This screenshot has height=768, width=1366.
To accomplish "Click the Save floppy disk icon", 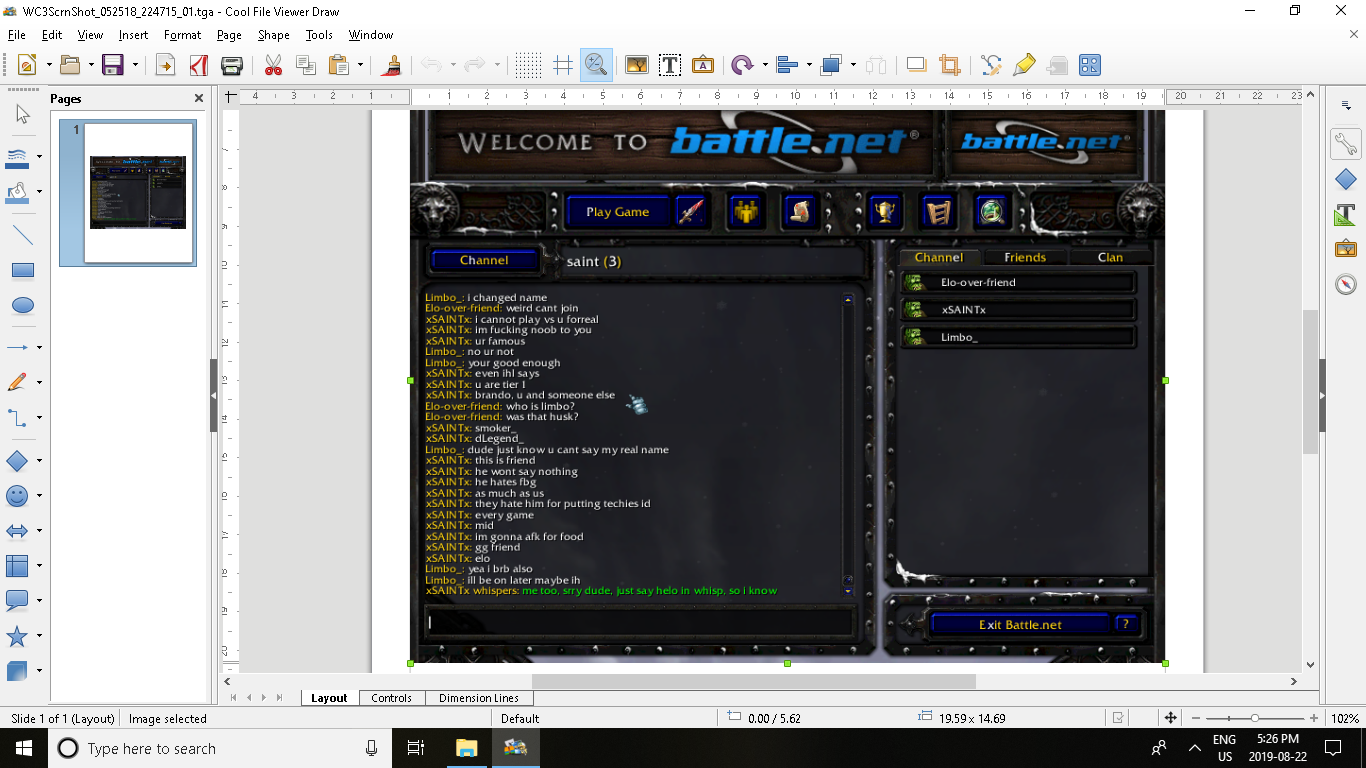I will pyautogui.click(x=113, y=65).
